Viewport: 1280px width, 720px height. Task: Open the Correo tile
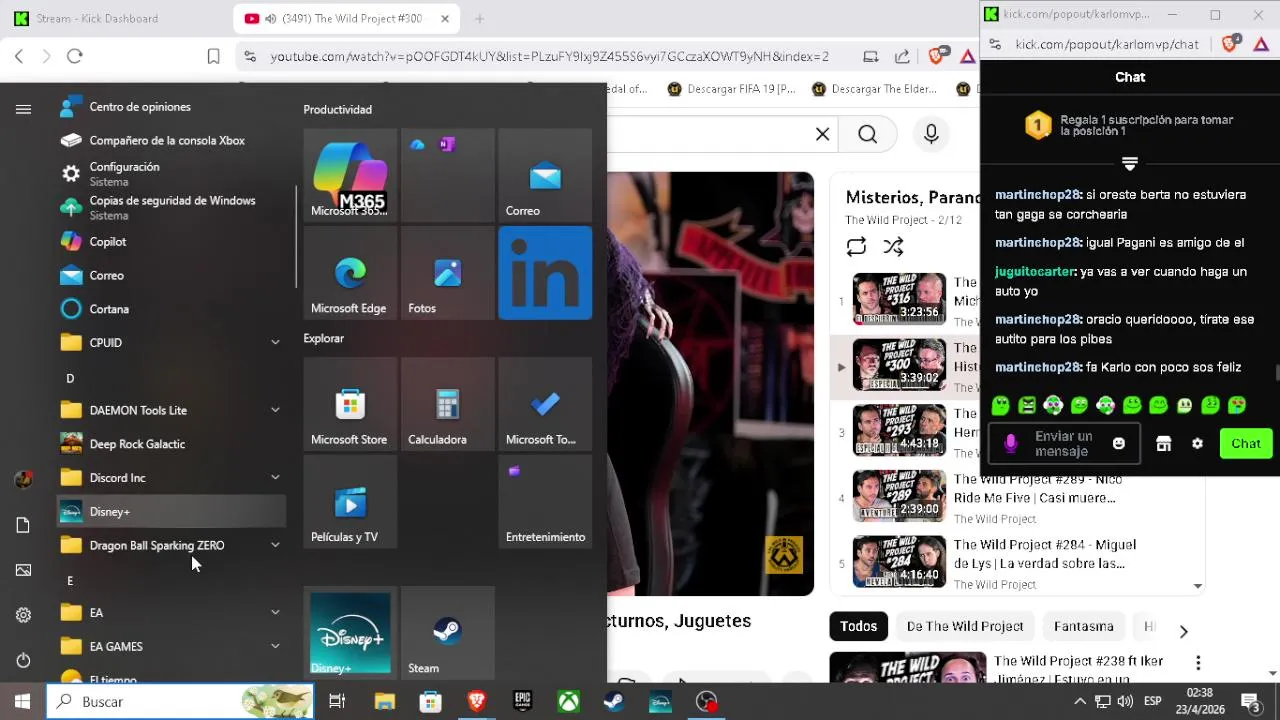545,175
